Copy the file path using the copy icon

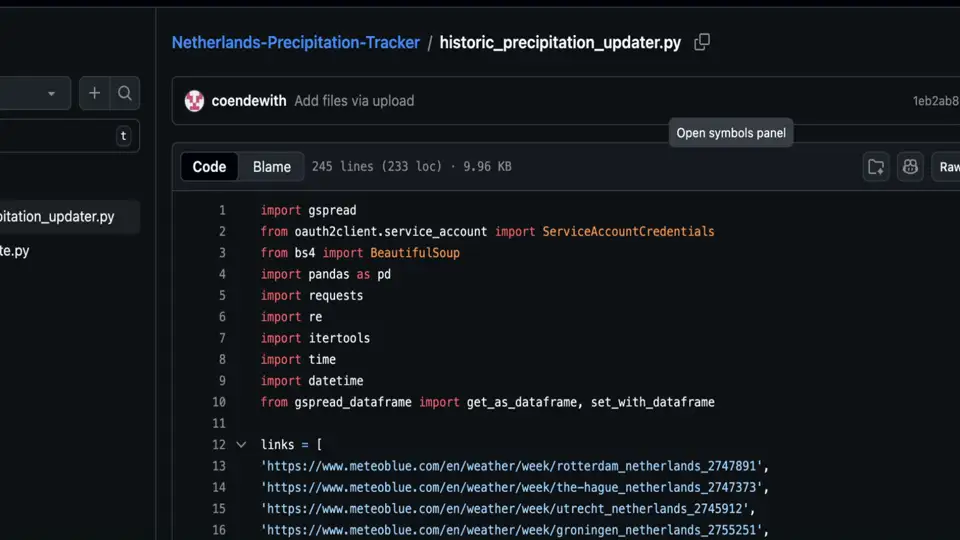[x=702, y=42]
